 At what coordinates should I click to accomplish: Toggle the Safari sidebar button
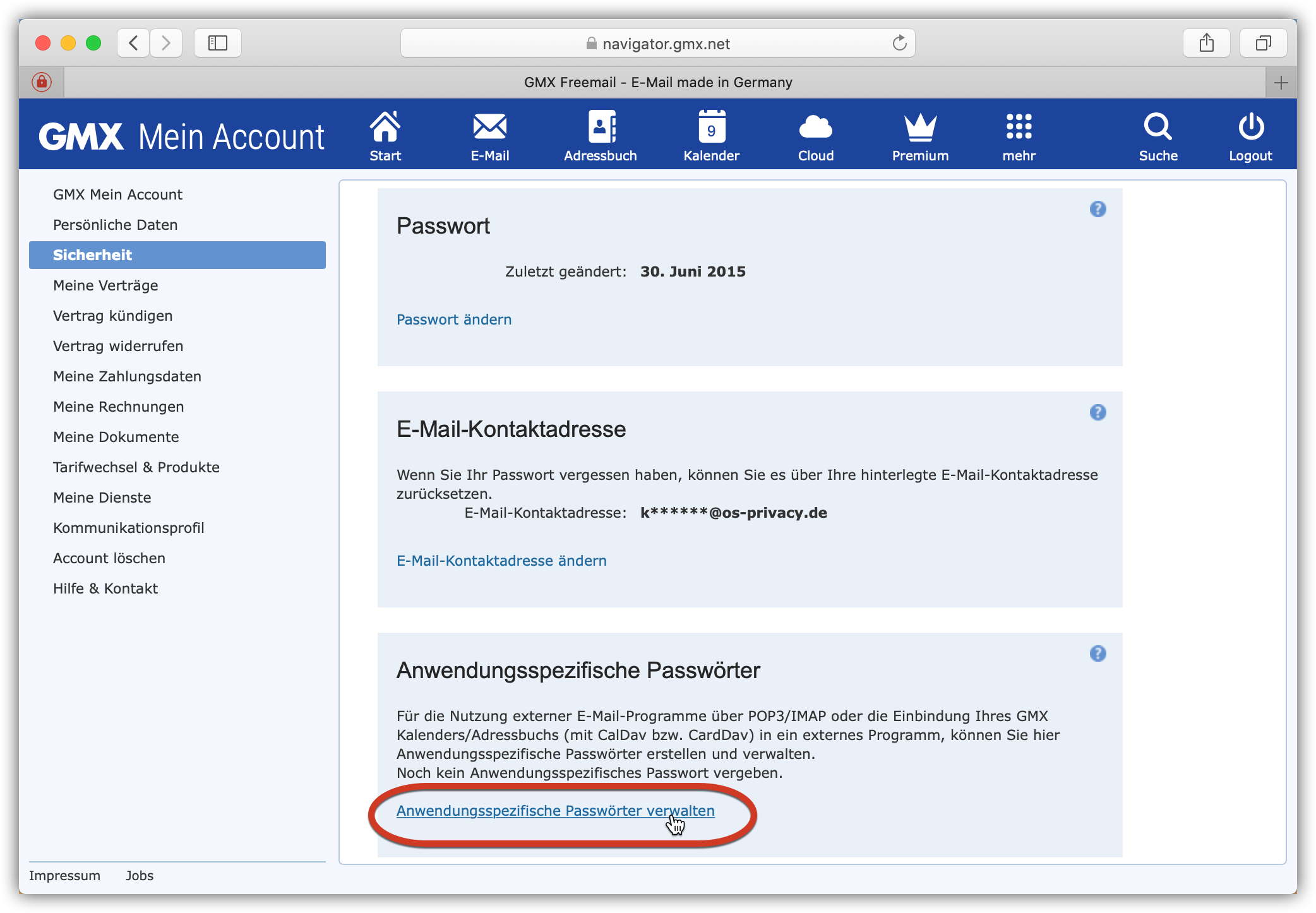[218, 43]
